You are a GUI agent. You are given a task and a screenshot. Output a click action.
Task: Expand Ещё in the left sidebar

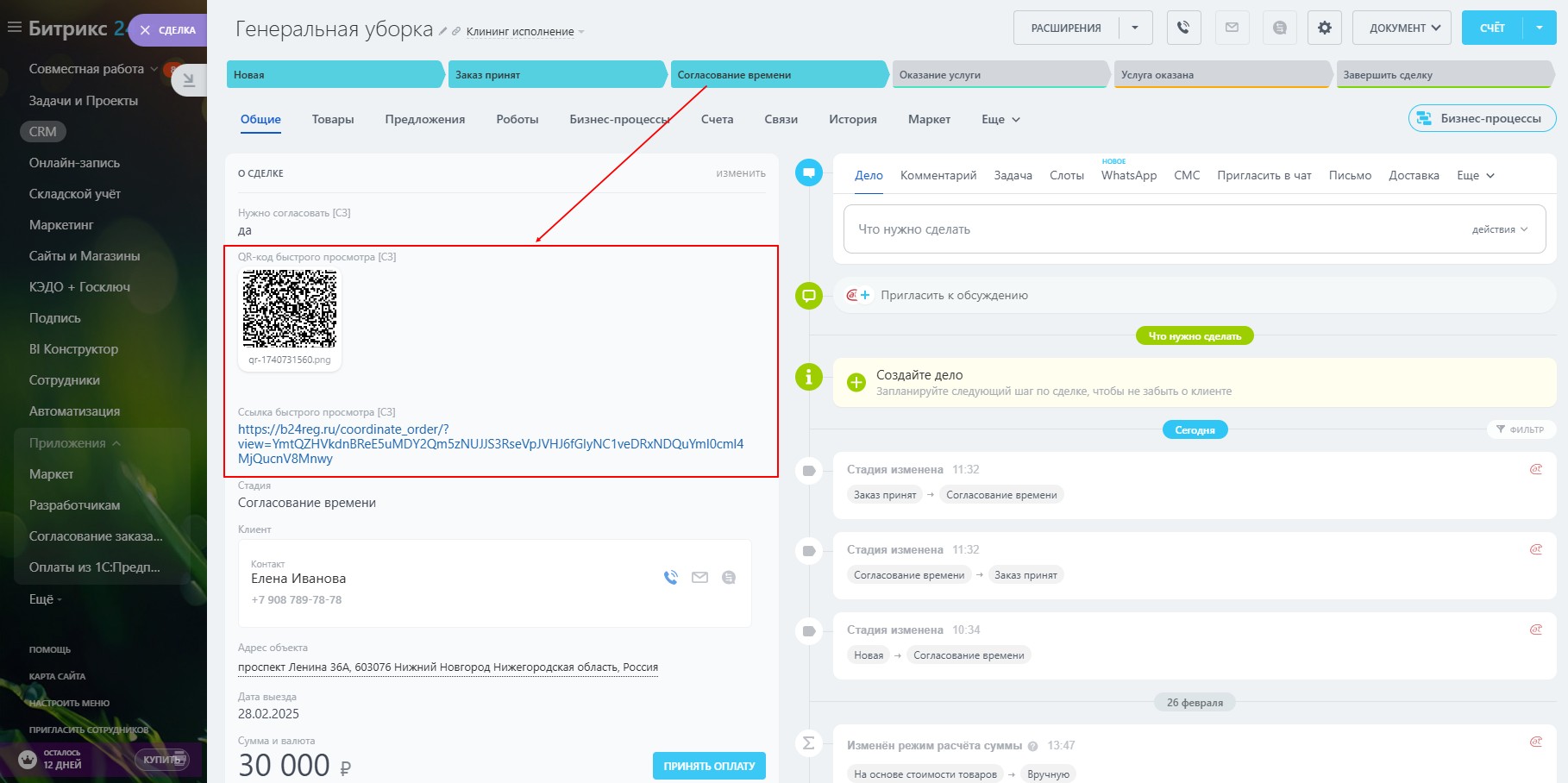tap(46, 599)
